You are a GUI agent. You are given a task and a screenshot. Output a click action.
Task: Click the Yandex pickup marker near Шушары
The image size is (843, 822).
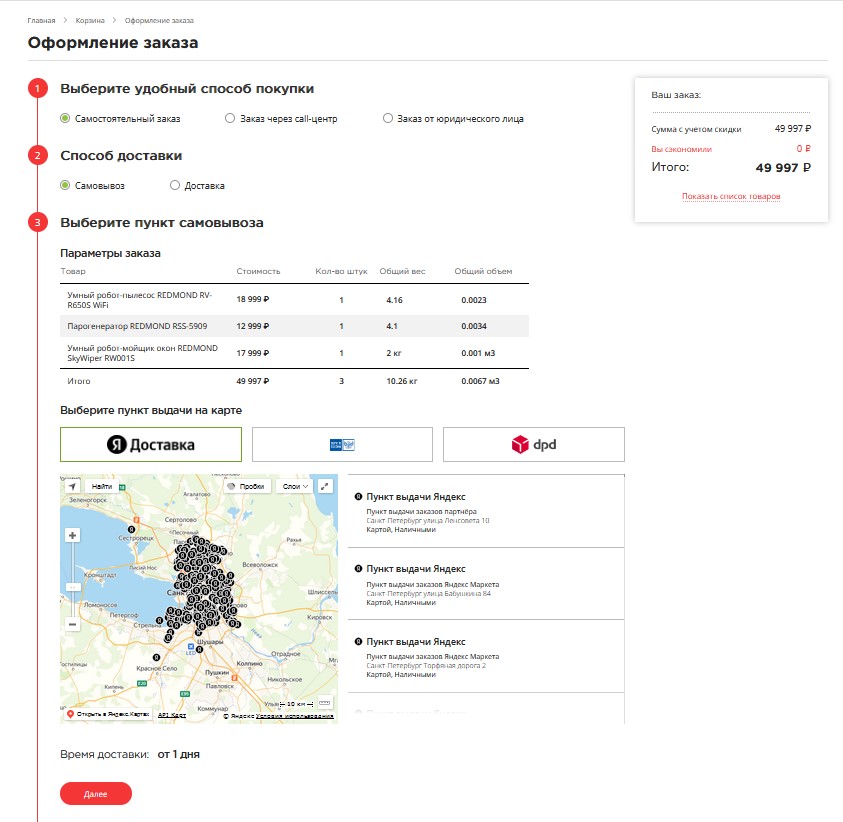[x=199, y=649]
